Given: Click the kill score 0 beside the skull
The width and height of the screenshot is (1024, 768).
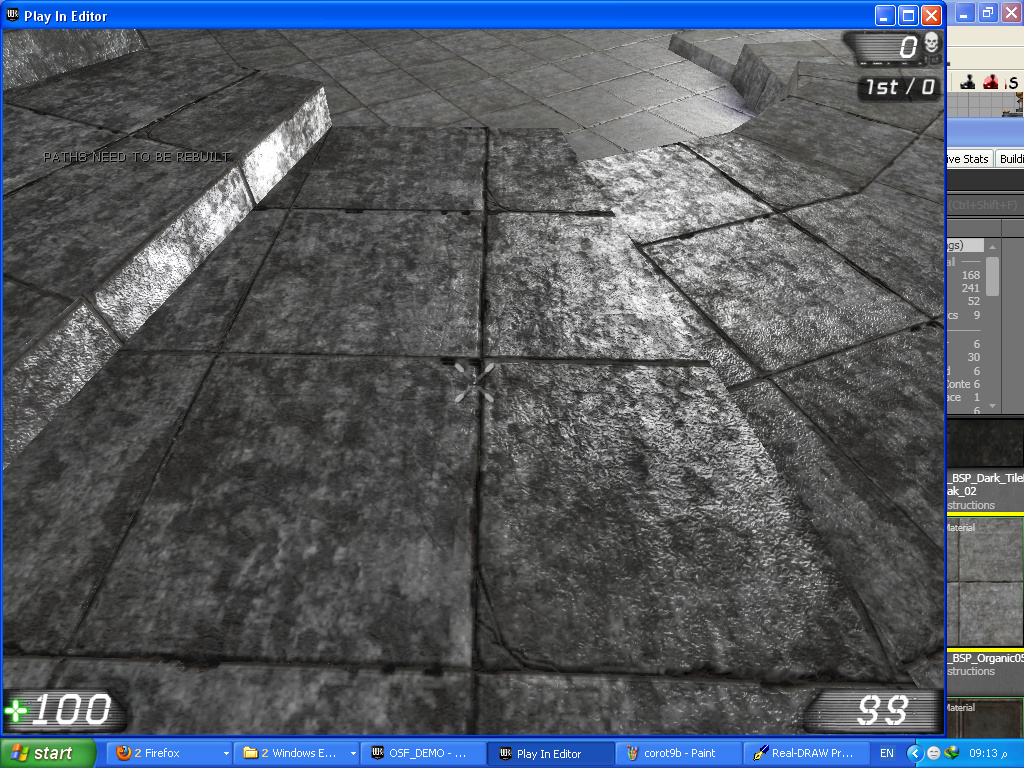Looking at the screenshot, I should (908, 47).
